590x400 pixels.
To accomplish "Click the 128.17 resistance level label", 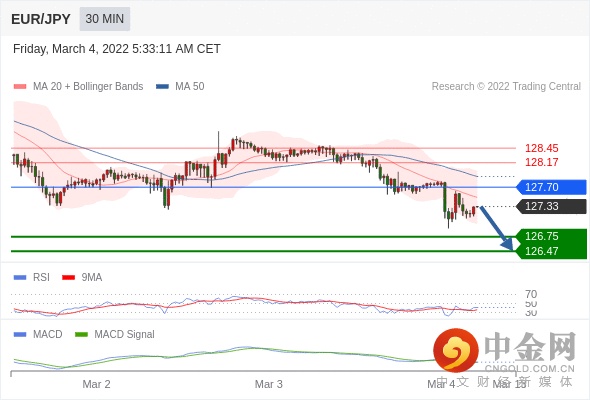I will point(541,162).
